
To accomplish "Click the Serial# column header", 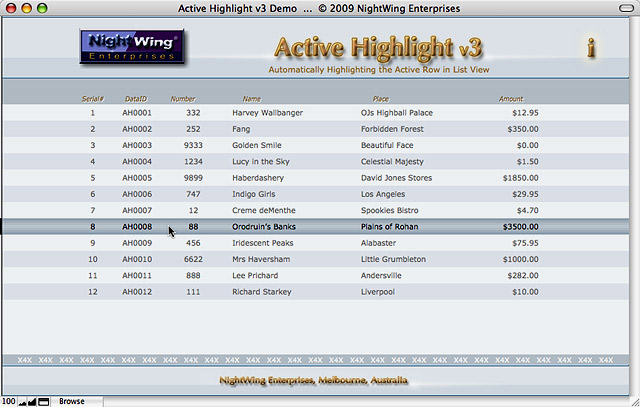I will 93,99.
